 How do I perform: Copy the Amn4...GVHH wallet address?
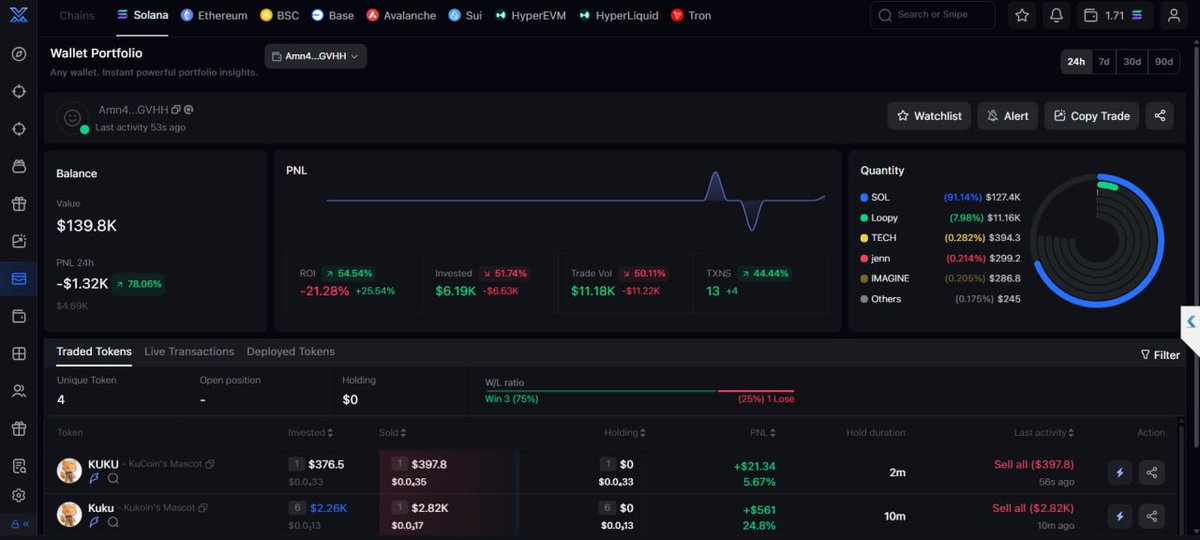176,110
